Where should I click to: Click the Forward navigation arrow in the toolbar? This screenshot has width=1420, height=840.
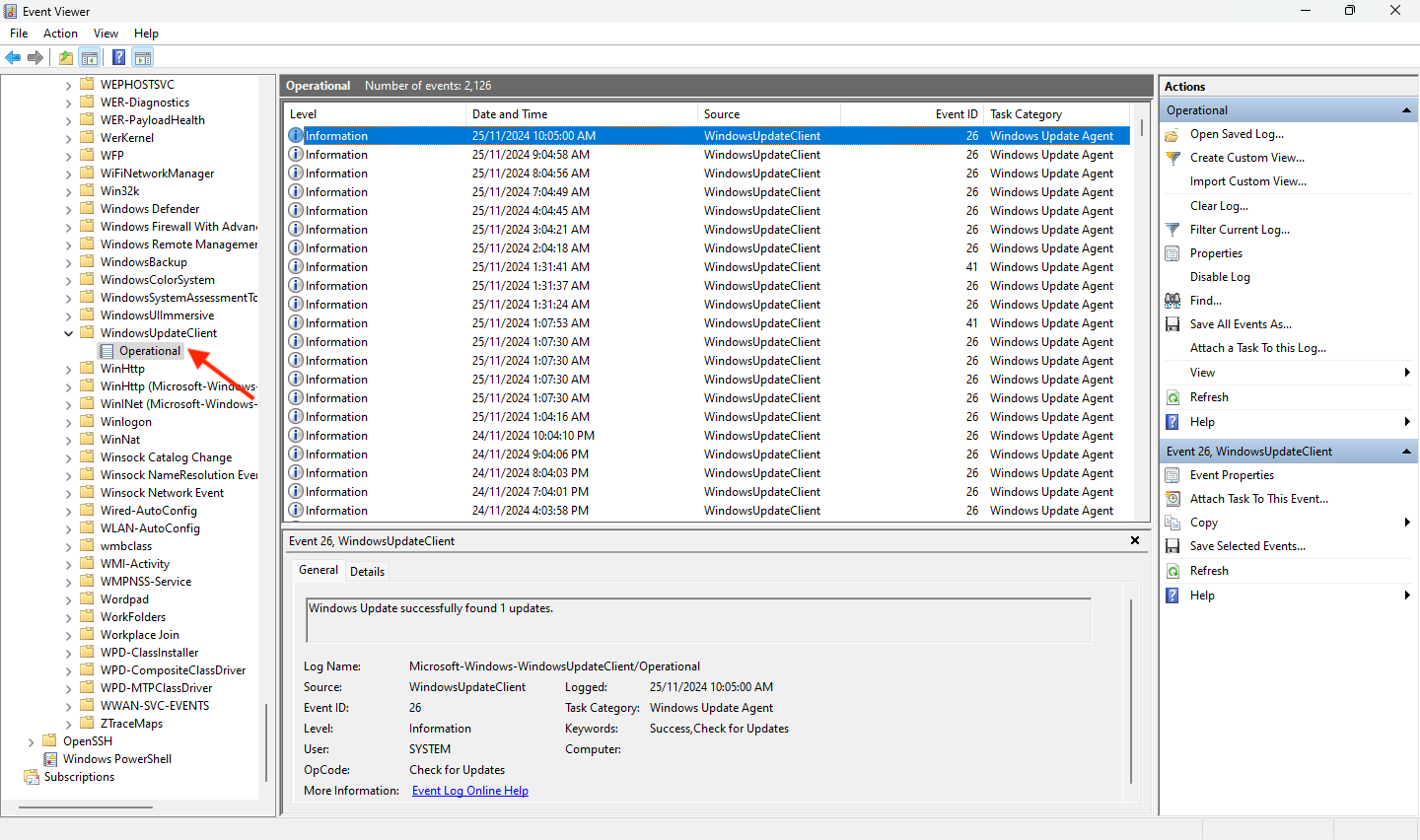tap(36, 57)
